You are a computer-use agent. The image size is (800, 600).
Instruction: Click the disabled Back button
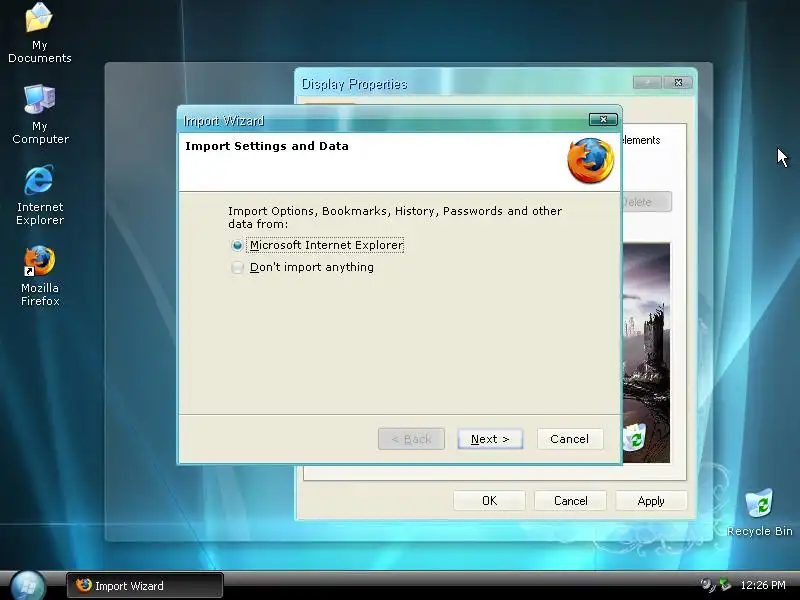(411, 439)
